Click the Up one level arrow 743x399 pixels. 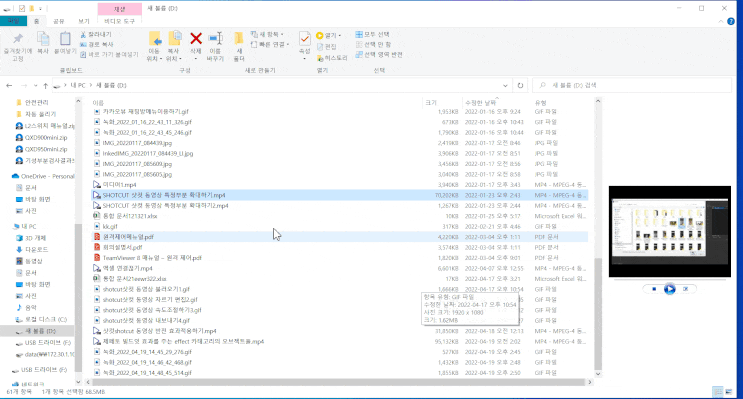(x=45, y=85)
